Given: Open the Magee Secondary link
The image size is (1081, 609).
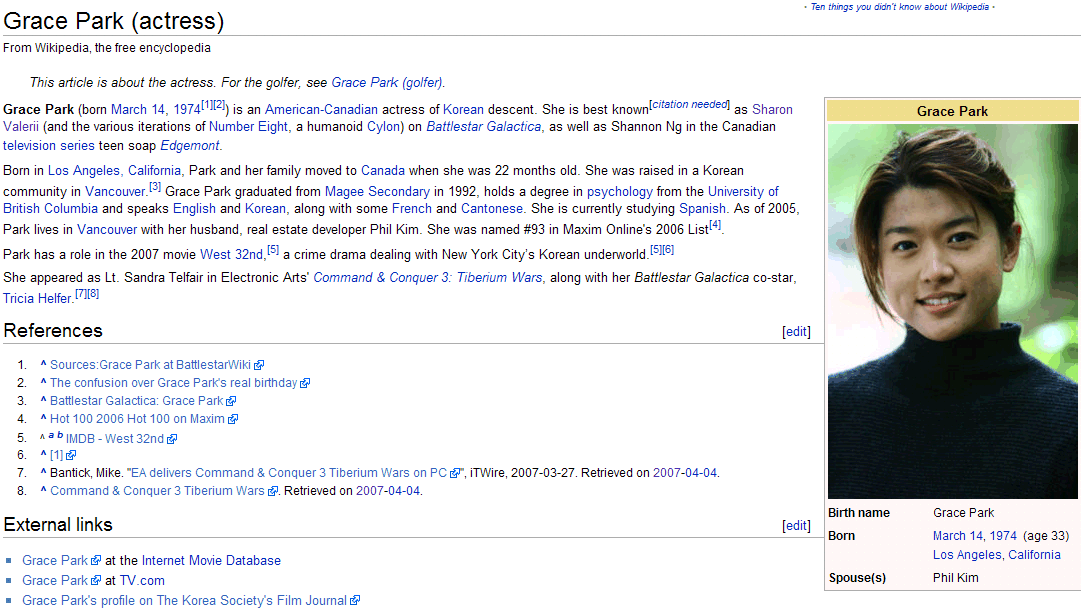Looking at the screenshot, I should pyautogui.click(x=377, y=192).
